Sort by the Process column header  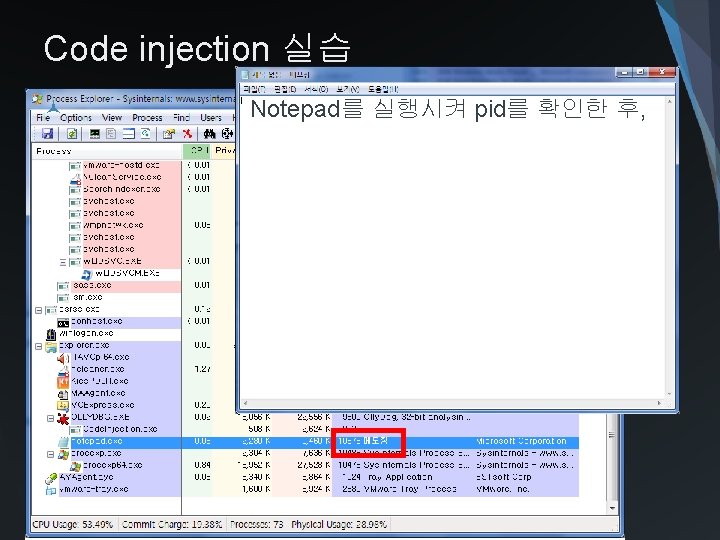107,151
